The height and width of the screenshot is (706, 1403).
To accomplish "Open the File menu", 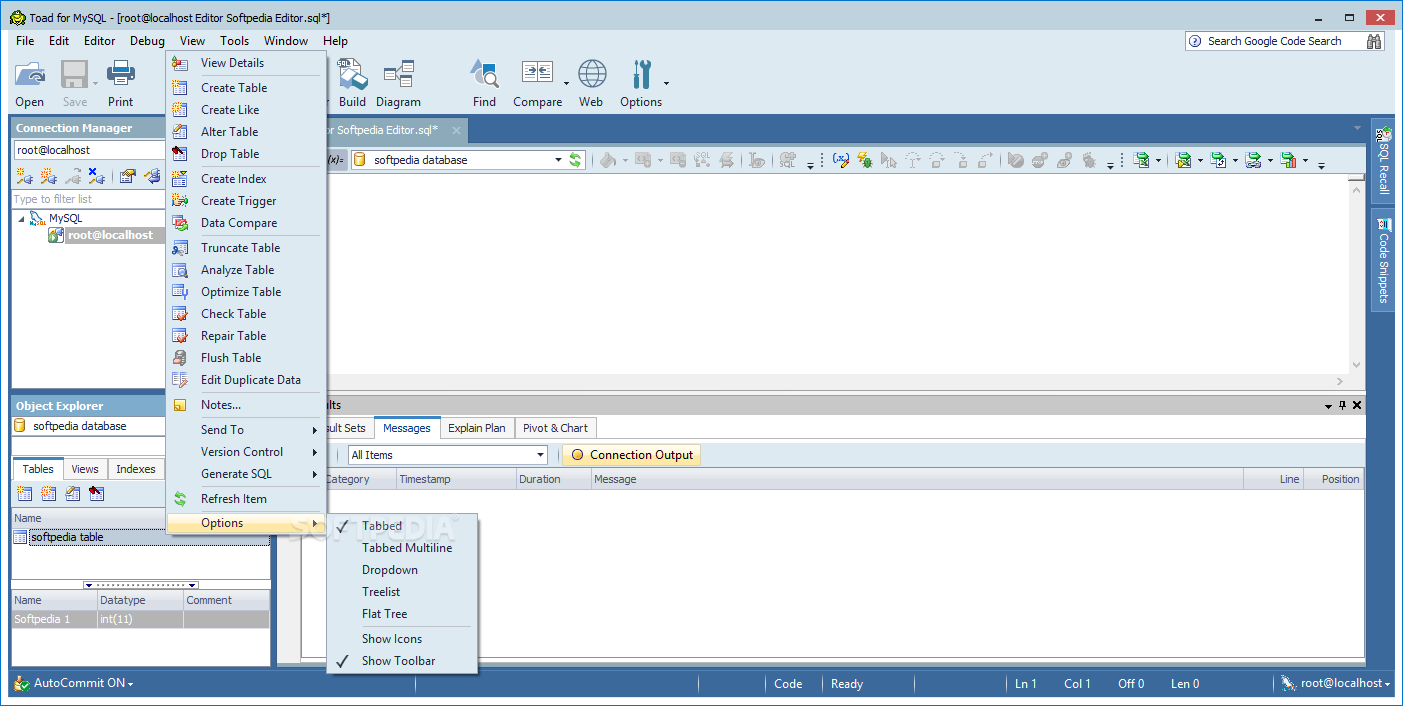I will pos(25,41).
